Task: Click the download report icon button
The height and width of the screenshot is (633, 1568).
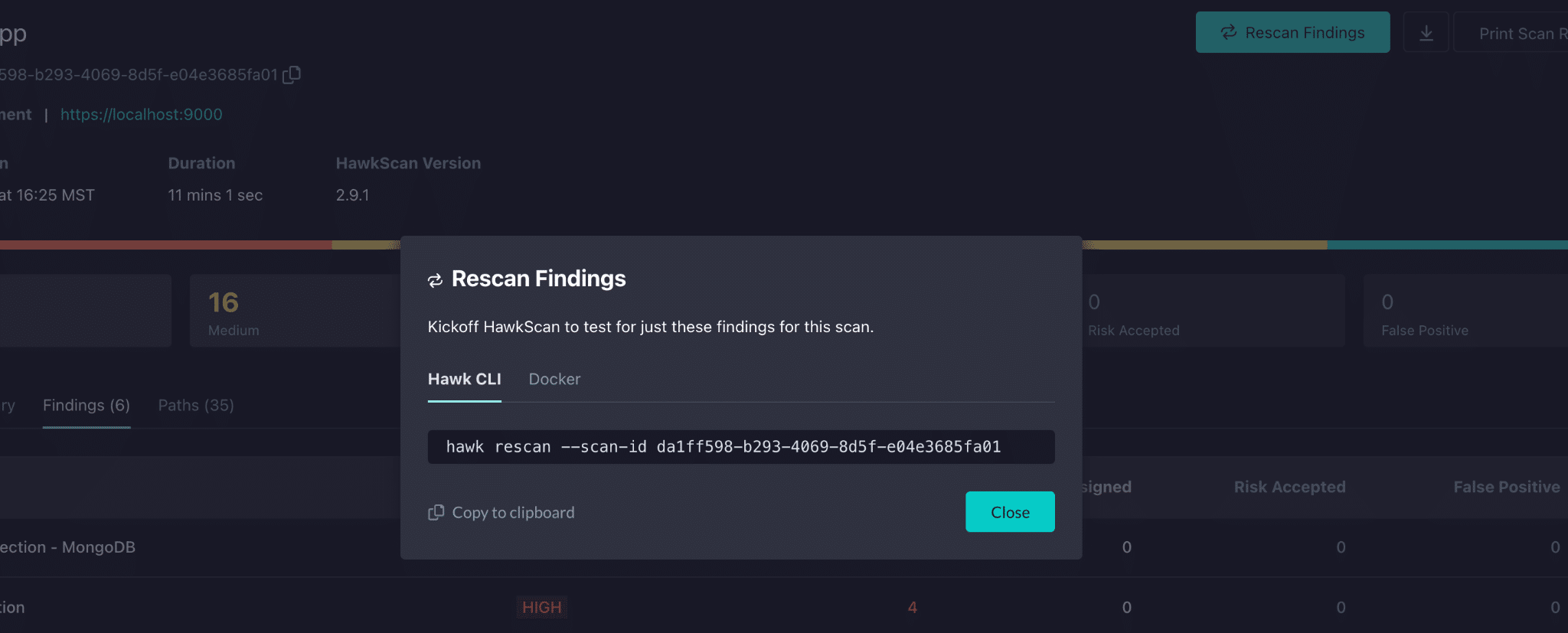Action: tap(1426, 33)
